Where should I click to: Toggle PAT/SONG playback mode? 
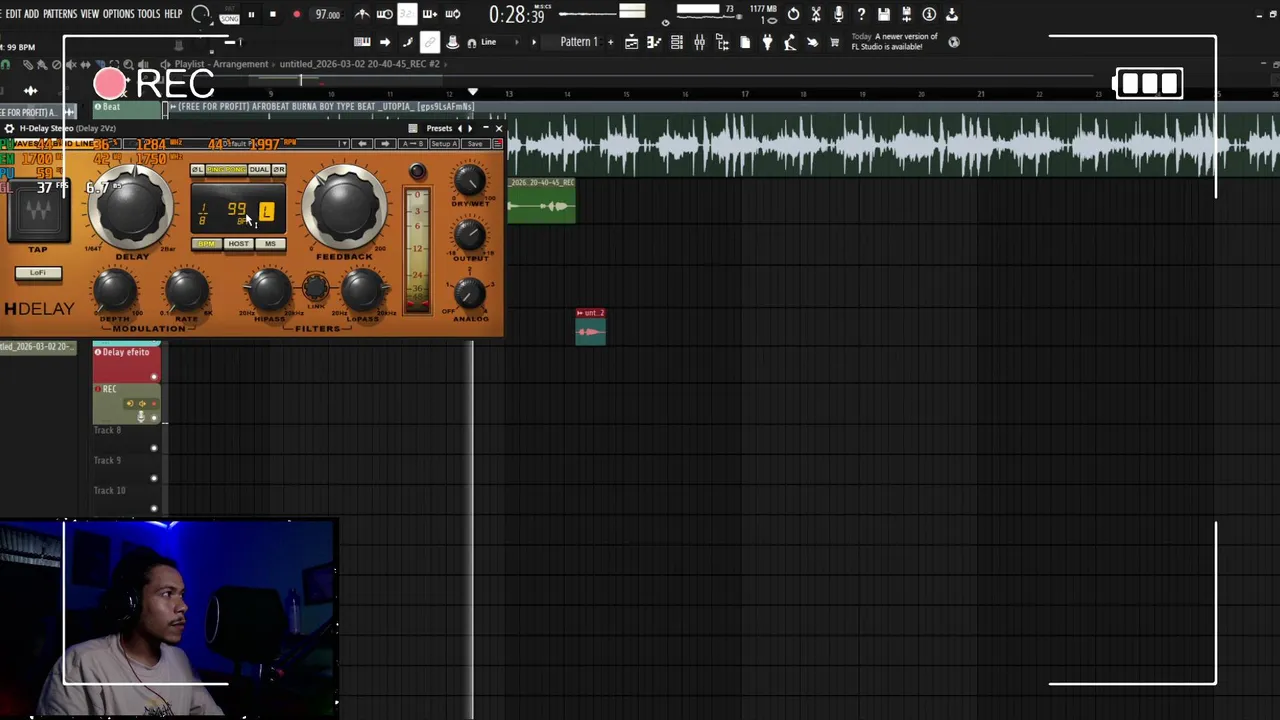pyautogui.click(x=229, y=15)
